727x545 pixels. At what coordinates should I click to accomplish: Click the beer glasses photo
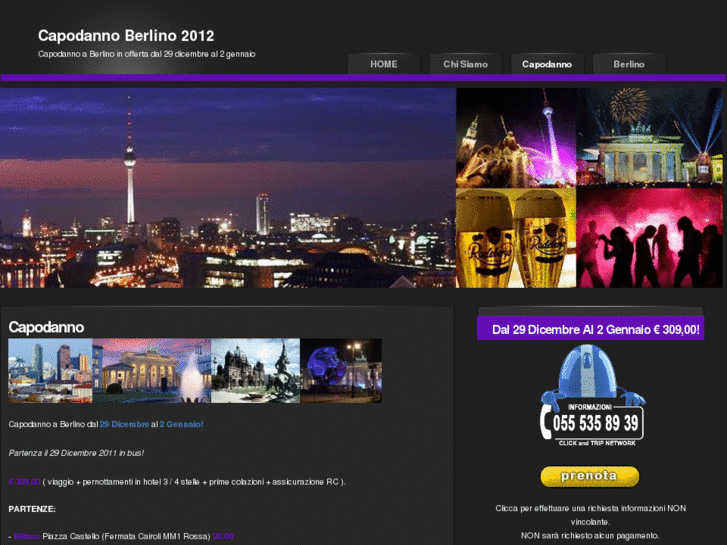click(516, 238)
